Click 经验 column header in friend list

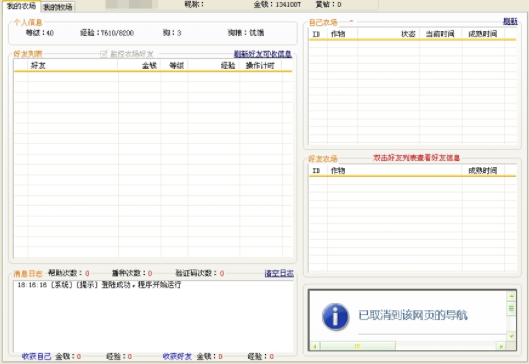pyautogui.click(x=214, y=65)
